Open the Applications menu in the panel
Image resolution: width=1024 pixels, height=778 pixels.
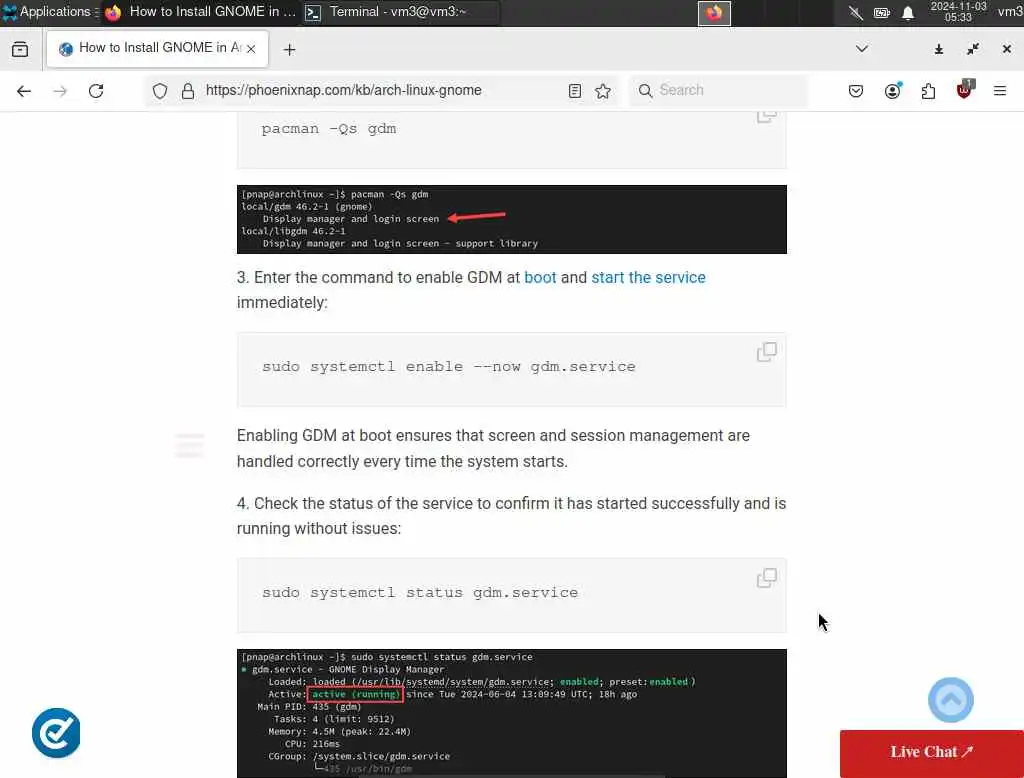tap(48, 12)
